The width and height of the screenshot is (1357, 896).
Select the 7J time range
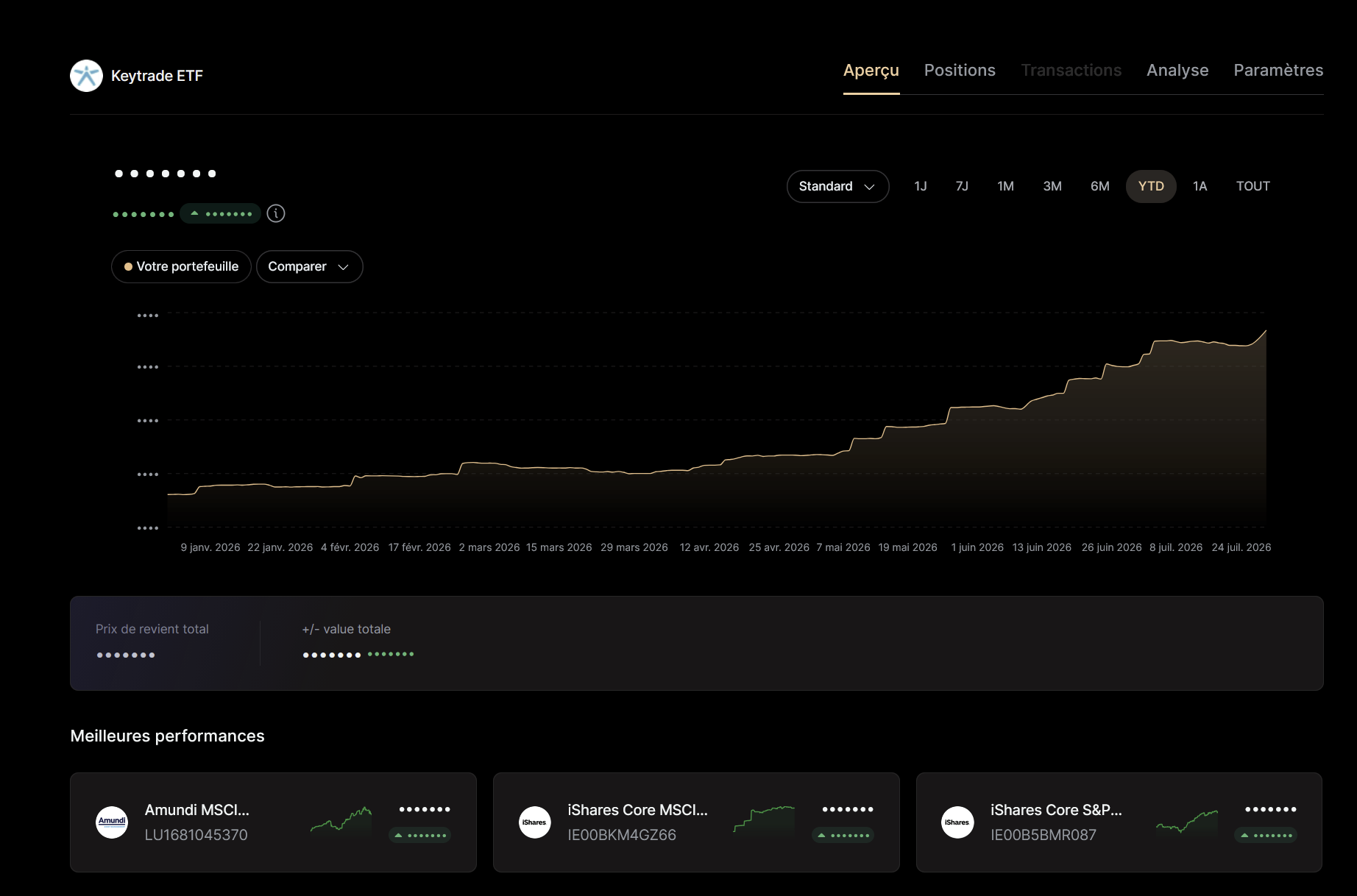pos(962,186)
